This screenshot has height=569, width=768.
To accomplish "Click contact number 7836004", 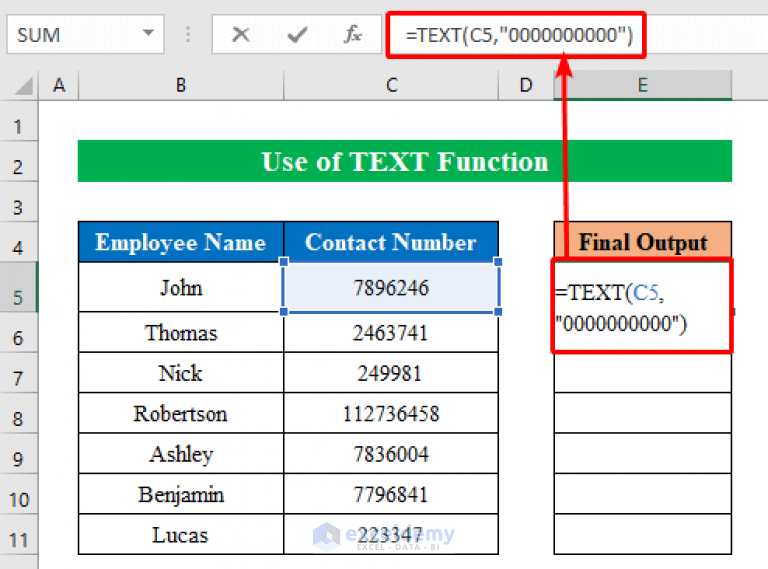I will (391, 453).
